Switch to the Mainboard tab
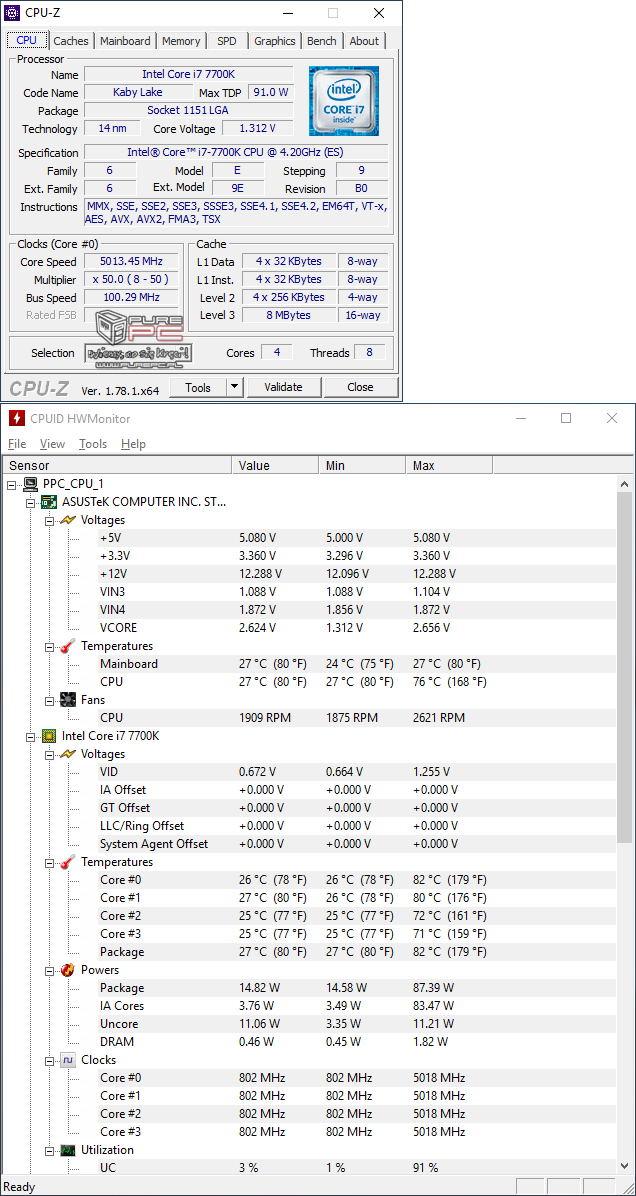The image size is (636, 1196). click(x=125, y=41)
